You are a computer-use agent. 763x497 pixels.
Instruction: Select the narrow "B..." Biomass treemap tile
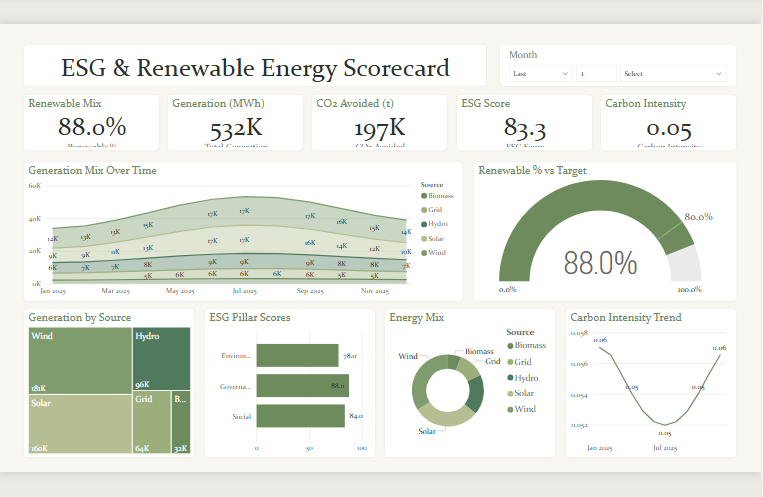click(x=181, y=422)
